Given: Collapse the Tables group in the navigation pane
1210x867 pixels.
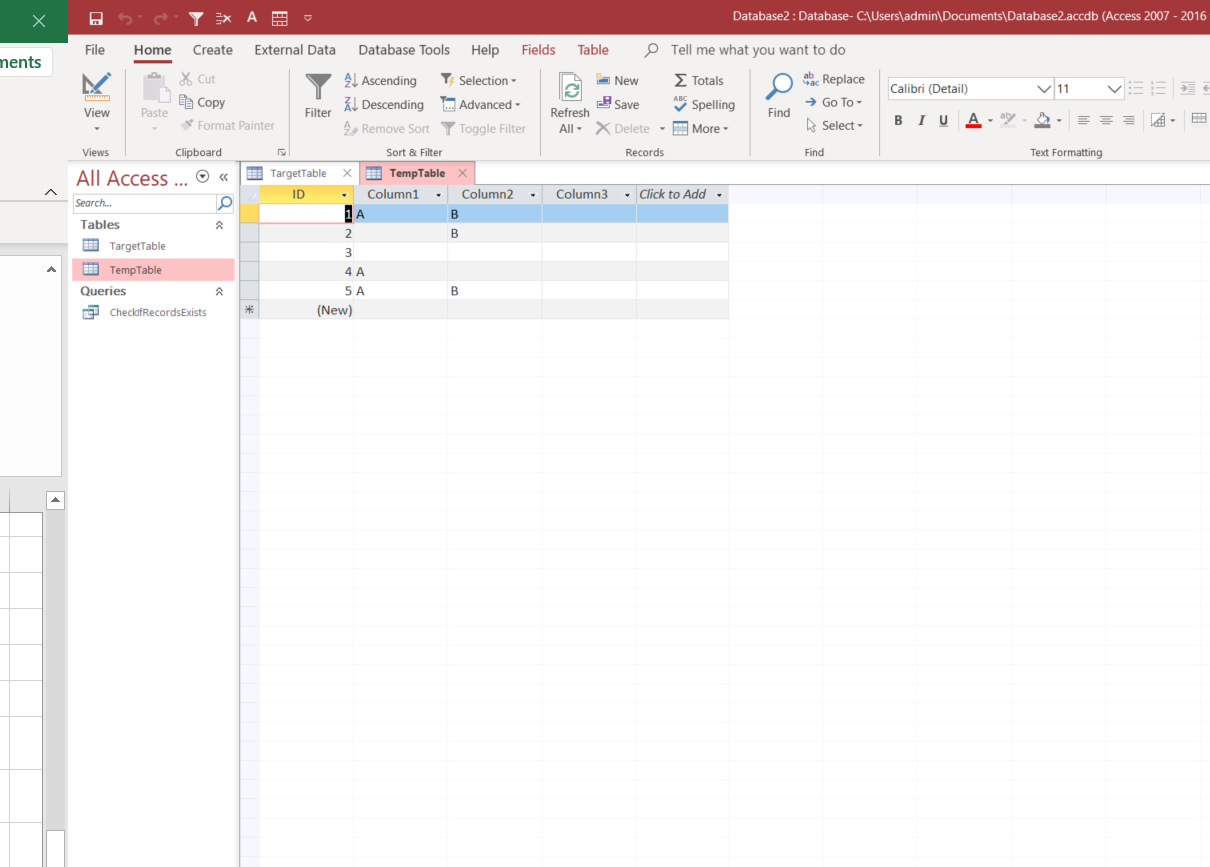Looking at the screenshot, I should (x=219, y=226).
